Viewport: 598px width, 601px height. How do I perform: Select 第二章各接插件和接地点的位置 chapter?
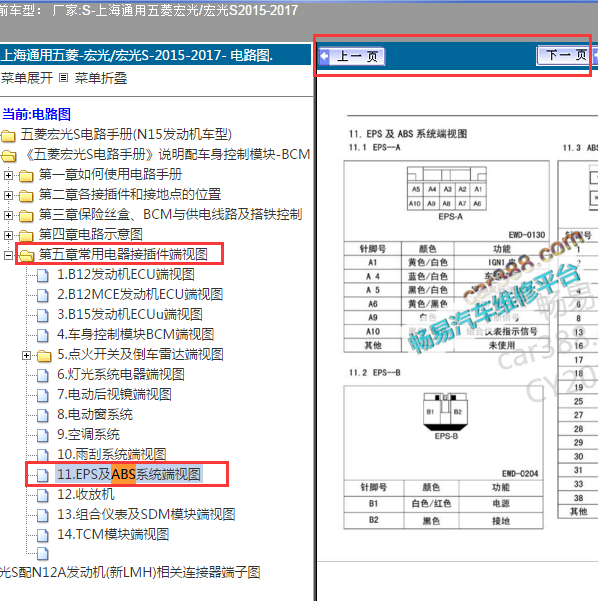point(130,194)
